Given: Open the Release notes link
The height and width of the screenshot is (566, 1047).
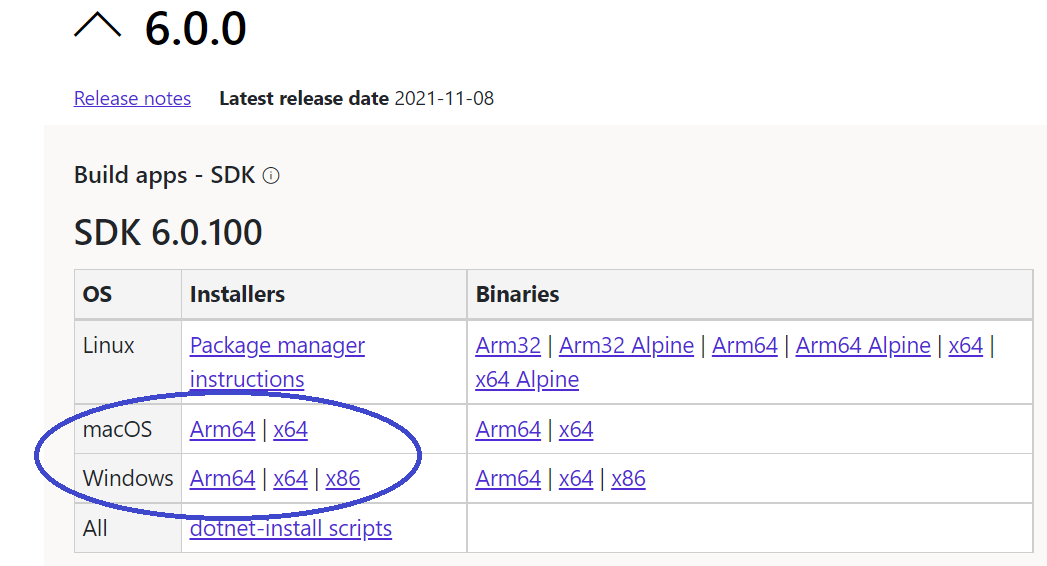Looking at the screenshot, I should point(132,98).
